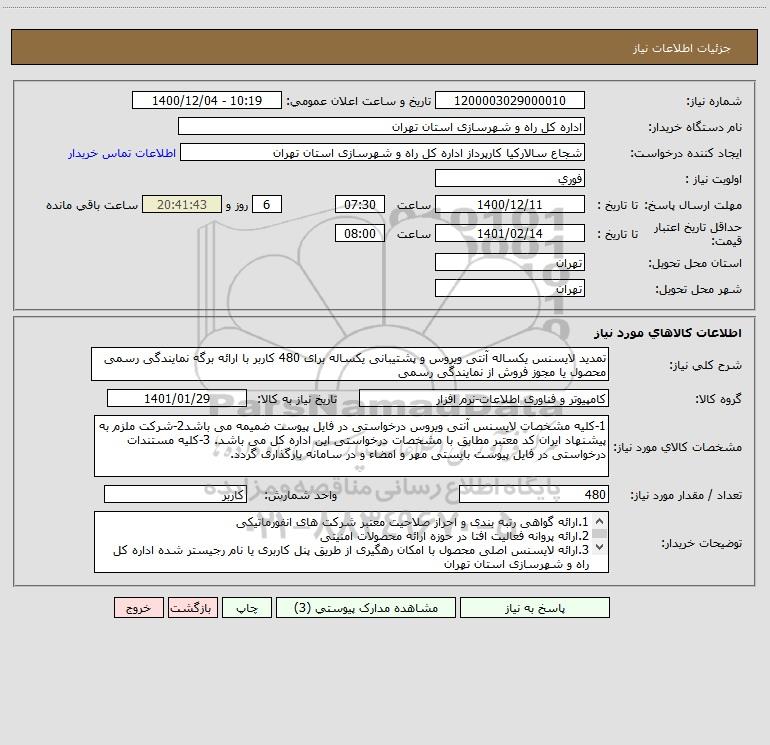
Task: Click price validity date 1401/02/14
Action: (510, 234)
